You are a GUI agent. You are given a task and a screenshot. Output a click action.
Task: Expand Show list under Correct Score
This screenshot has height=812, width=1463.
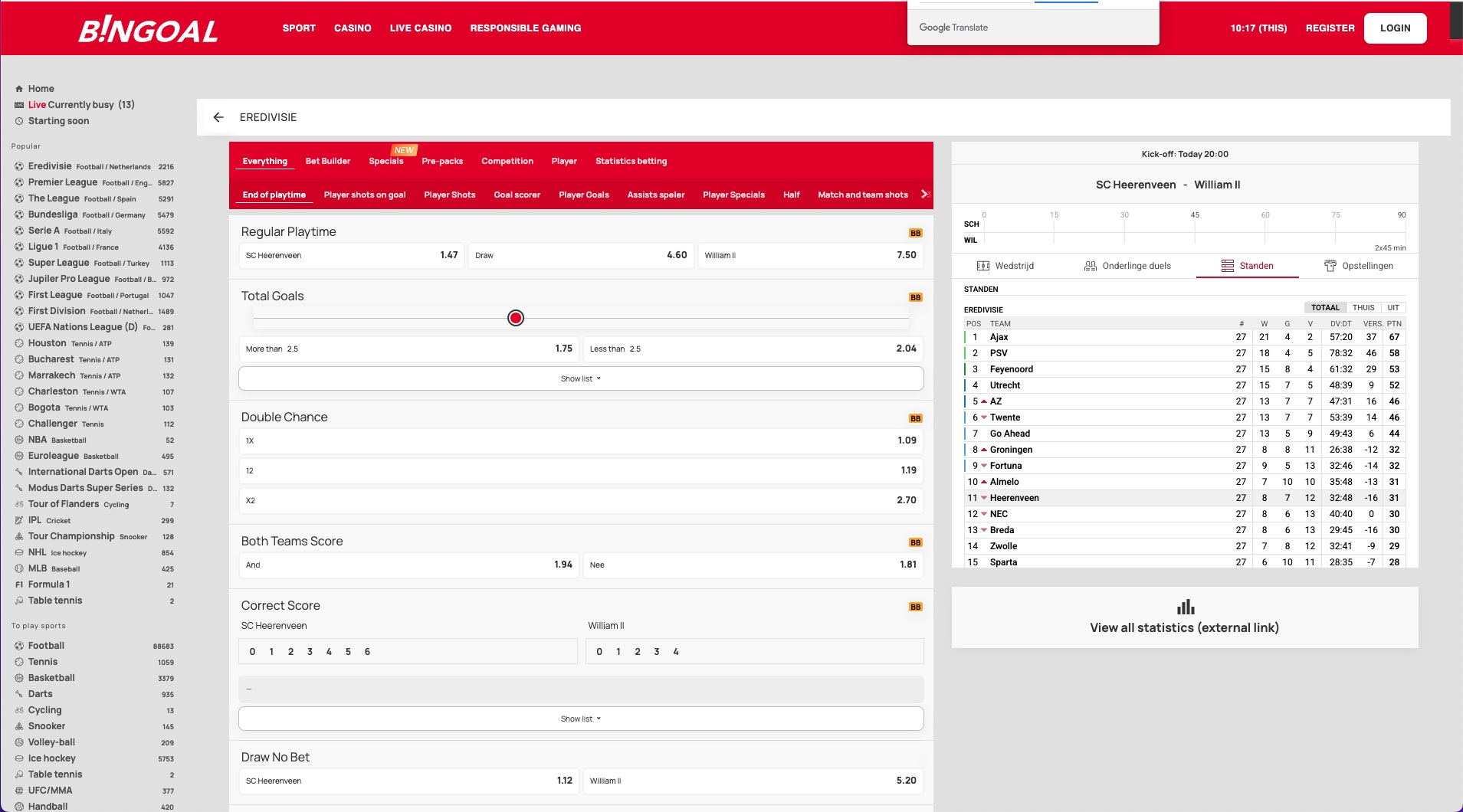[581, 719]
